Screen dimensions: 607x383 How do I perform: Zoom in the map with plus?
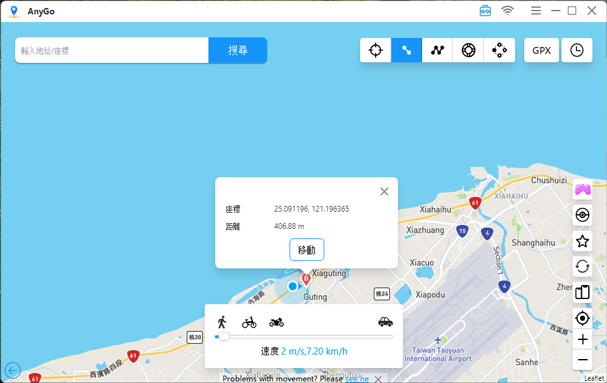coord(582,340)
